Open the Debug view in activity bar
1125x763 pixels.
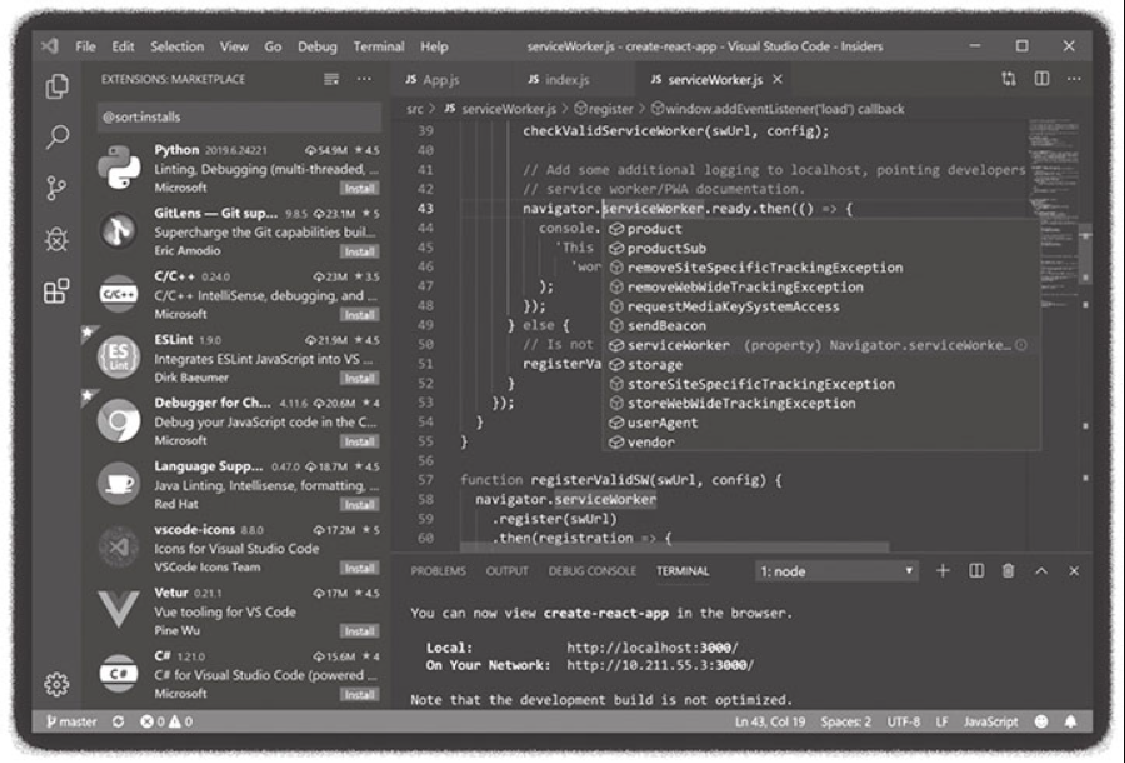[x=57, y=239]
